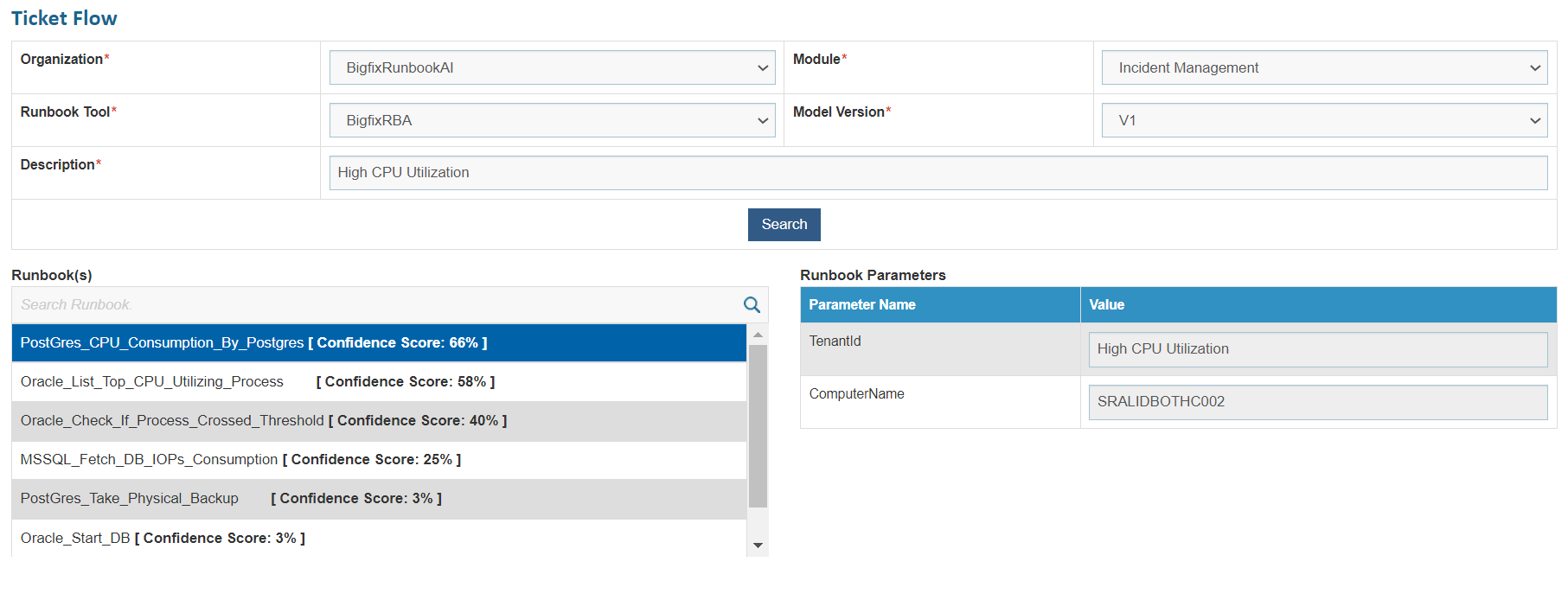The image size is (1568, 600).
Task: Click the runbook list scroll-up arrow
Action: [x=758, y=335]
